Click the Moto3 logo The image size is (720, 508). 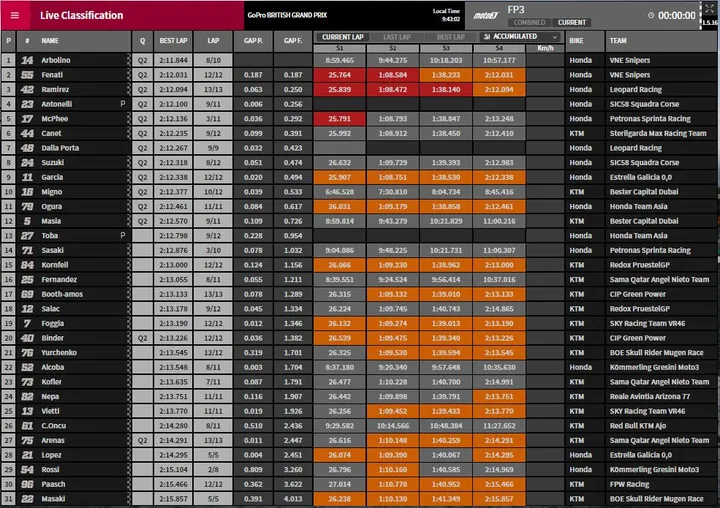(x=486, y=16)
